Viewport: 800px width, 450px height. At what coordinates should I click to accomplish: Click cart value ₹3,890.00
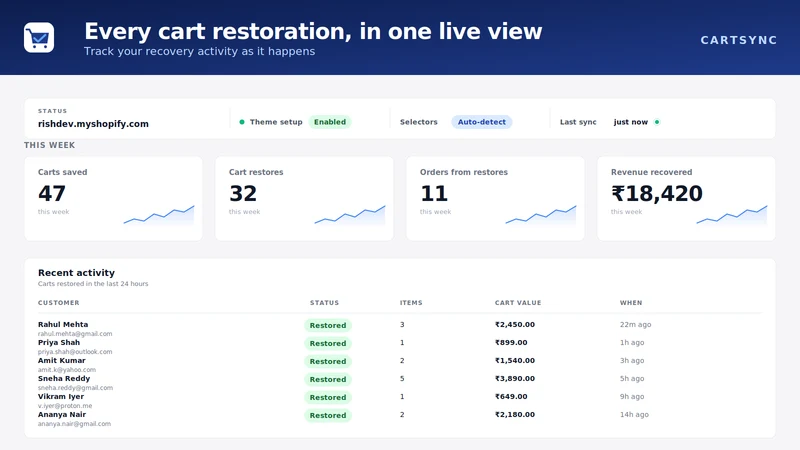coord(515,379)
